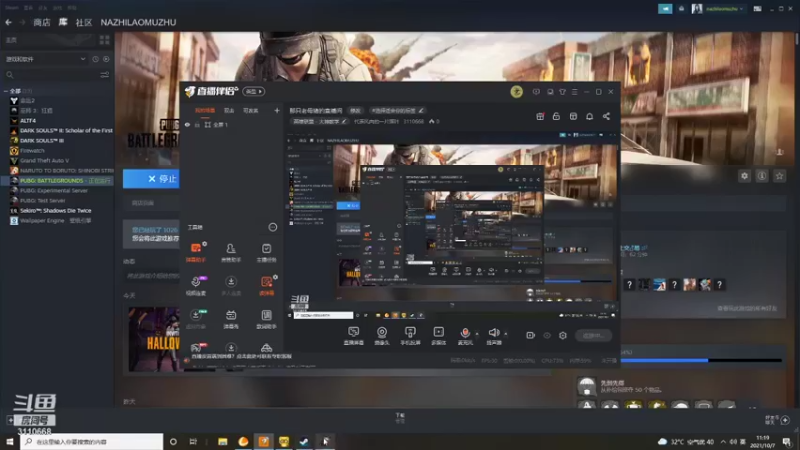Open the Steam 社区 community tab
The height and width of the screenshot is (450, 800).
point(84,22)
